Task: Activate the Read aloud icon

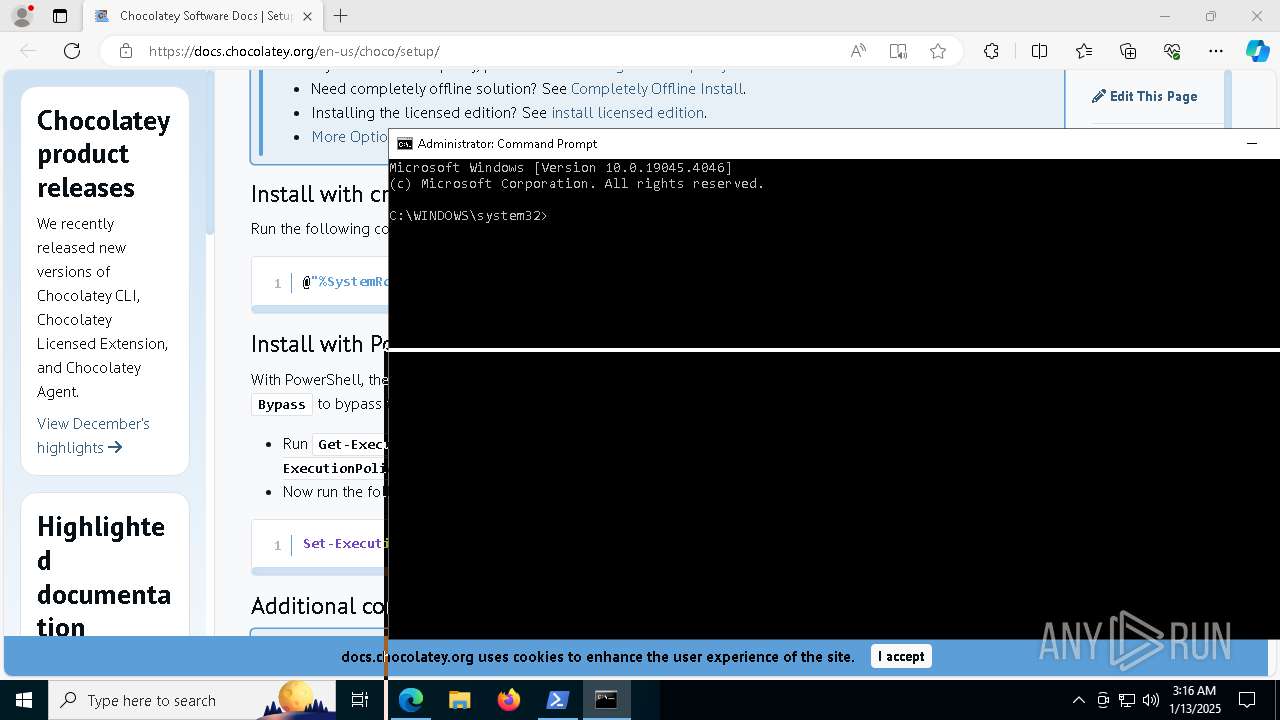Action: click(x=858, y=51)
